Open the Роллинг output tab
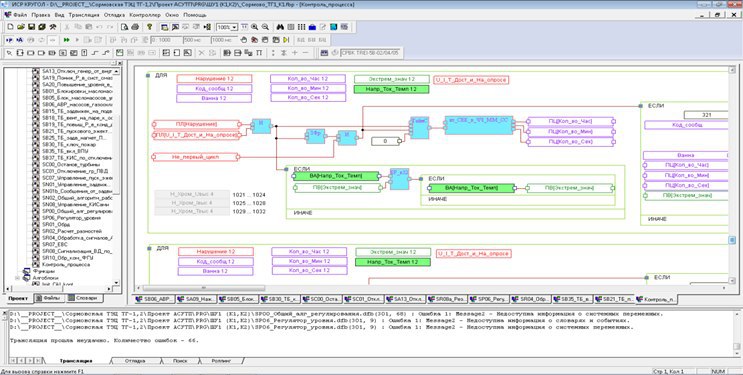 [x=221, y=361]
